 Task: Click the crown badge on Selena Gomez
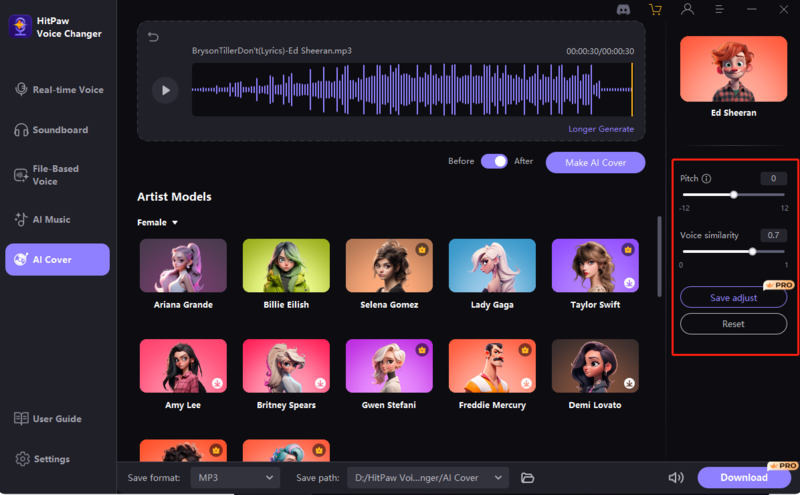pyautogui.click(x=422, y=250)
